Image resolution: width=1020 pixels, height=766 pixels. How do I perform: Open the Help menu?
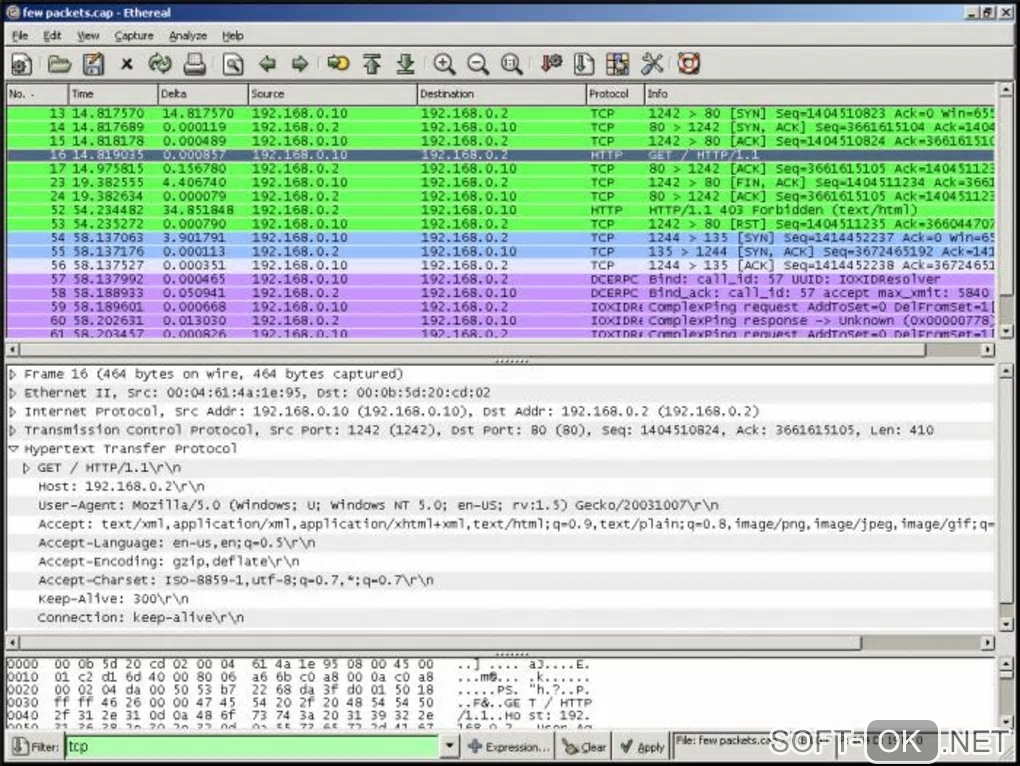click(x=233, y=36)
